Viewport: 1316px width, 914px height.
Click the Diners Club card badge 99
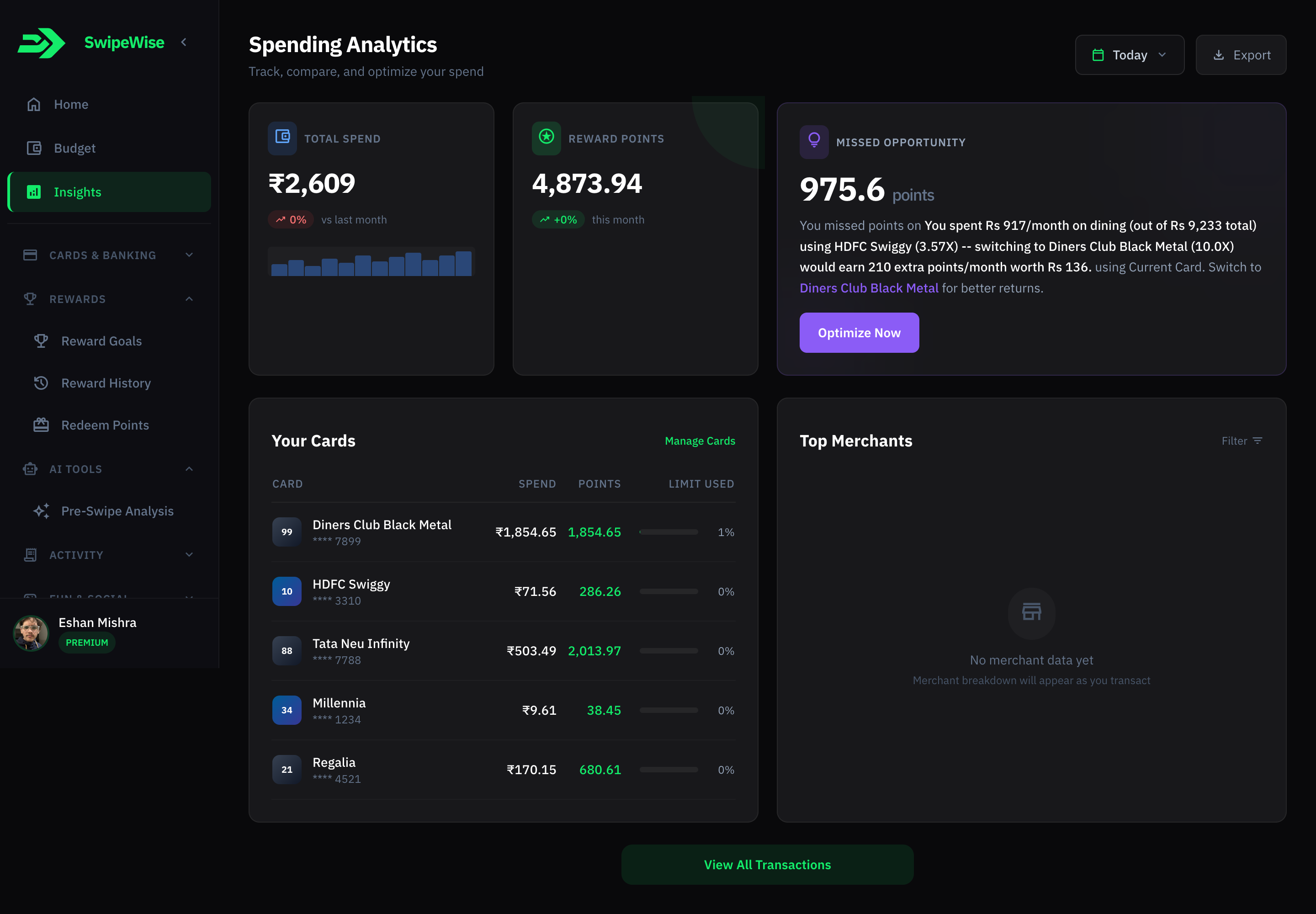(287, 532)
